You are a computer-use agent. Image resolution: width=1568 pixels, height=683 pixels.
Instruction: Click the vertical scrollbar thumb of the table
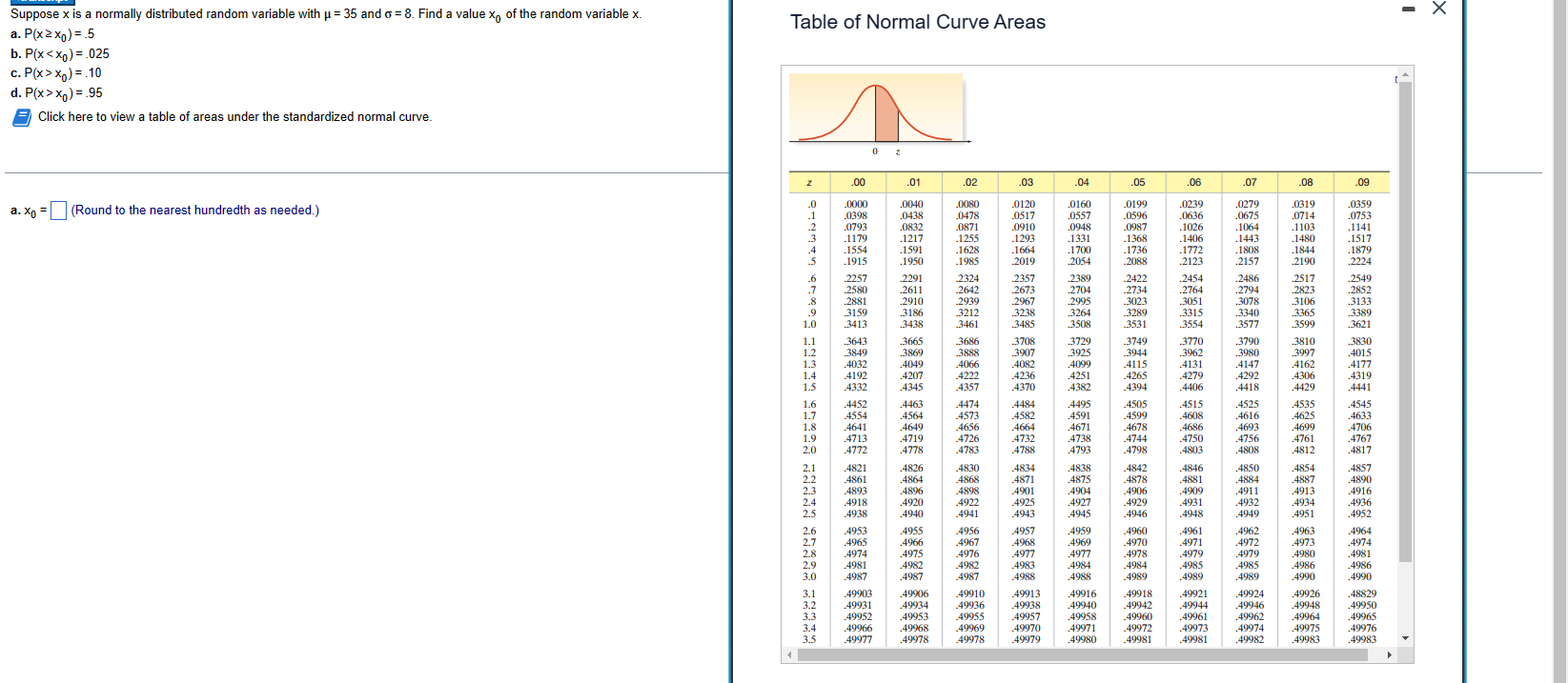[x=1405, y=322]
